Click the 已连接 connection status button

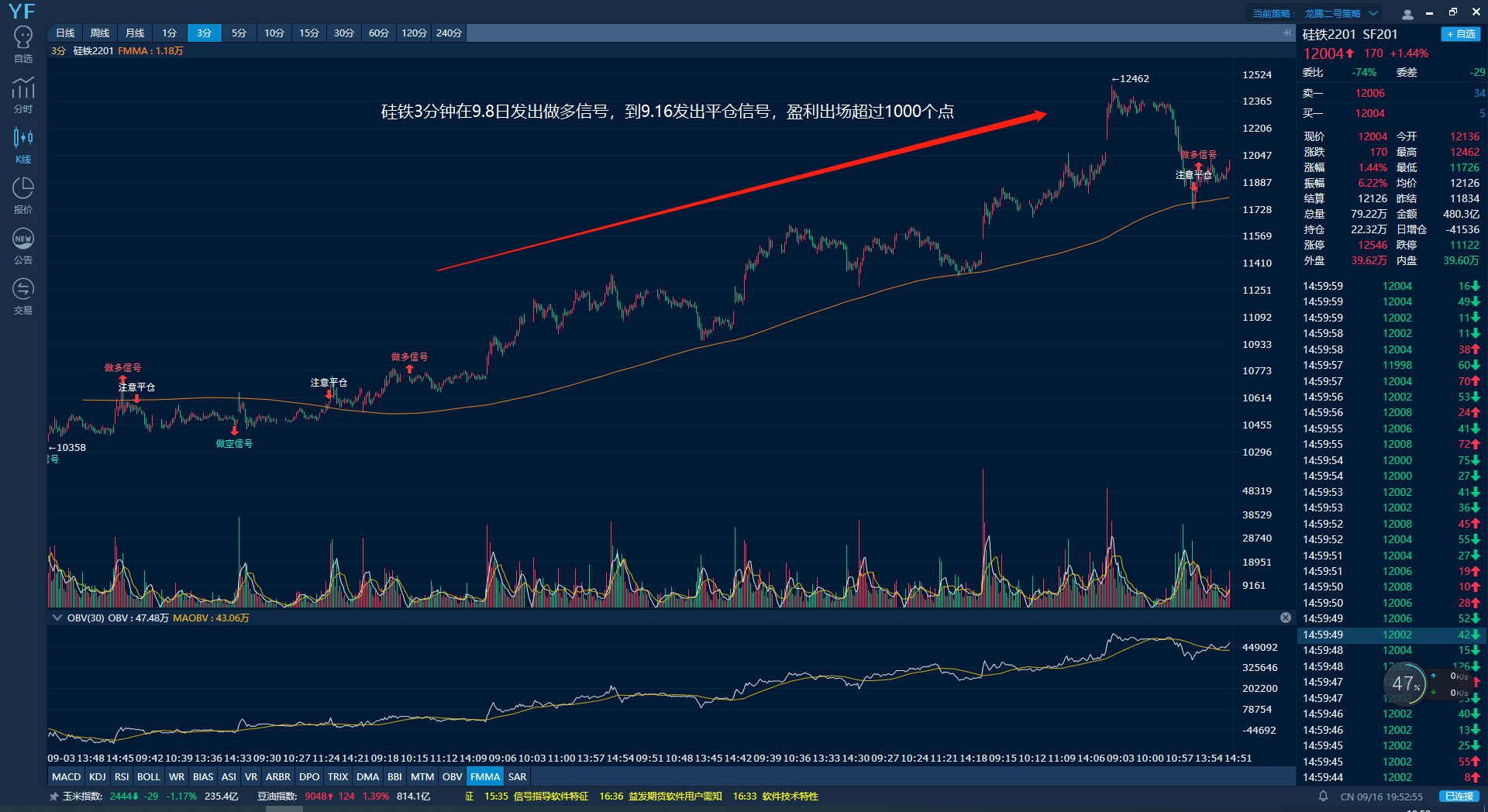[x=1459, y=796]
